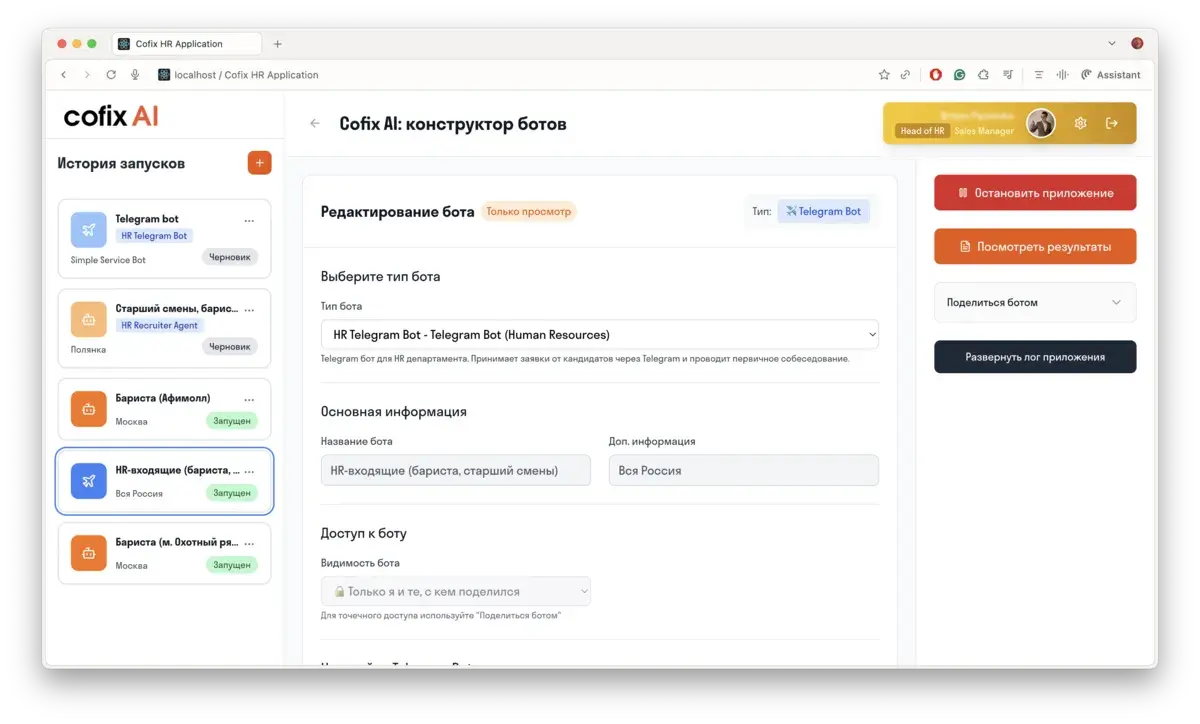
Task: Open the browser Assistant button
Action: coord(1110,75)
